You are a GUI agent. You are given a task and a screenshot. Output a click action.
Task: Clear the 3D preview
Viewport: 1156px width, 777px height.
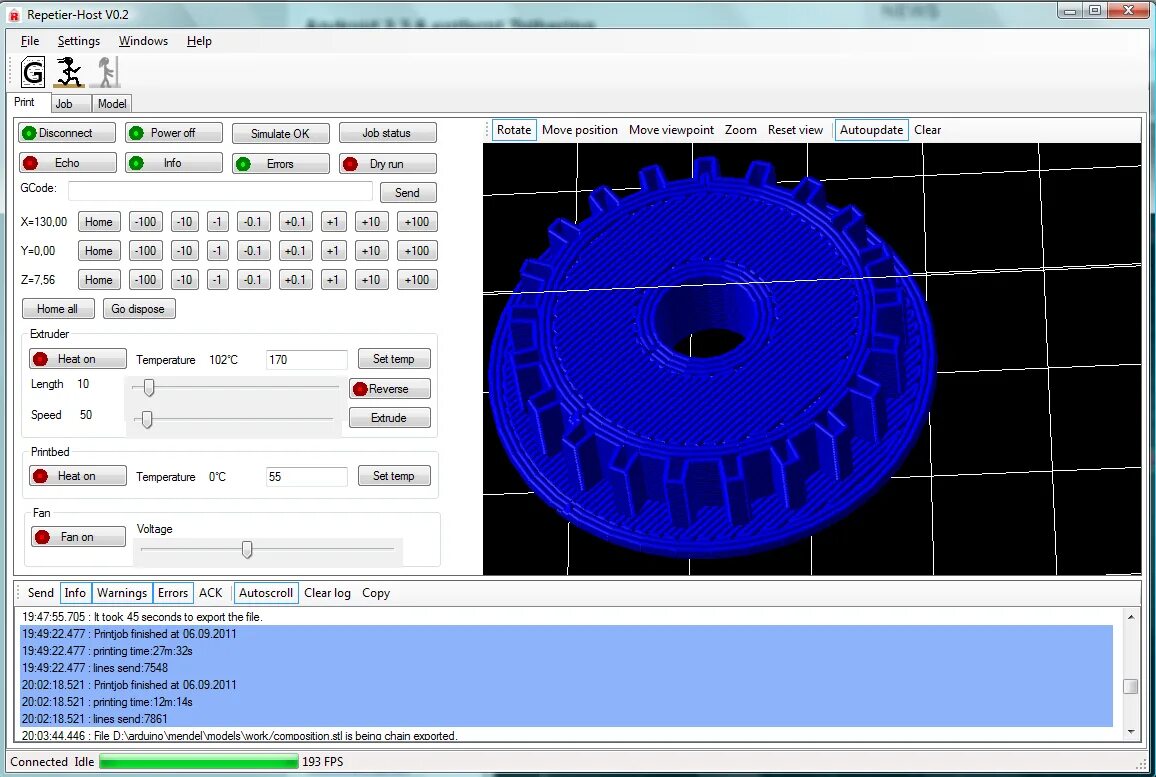point(927,130)
